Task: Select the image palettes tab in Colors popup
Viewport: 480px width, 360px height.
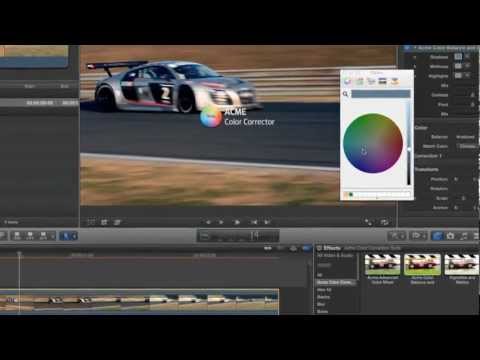Action: click(x=383, y=81)
